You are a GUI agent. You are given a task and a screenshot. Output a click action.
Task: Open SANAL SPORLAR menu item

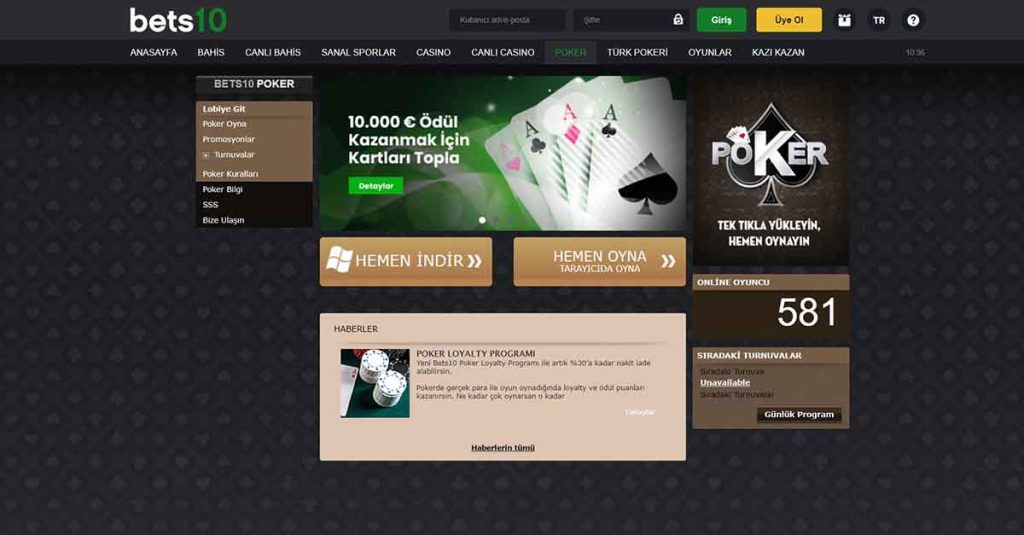(x=359, y=52)
